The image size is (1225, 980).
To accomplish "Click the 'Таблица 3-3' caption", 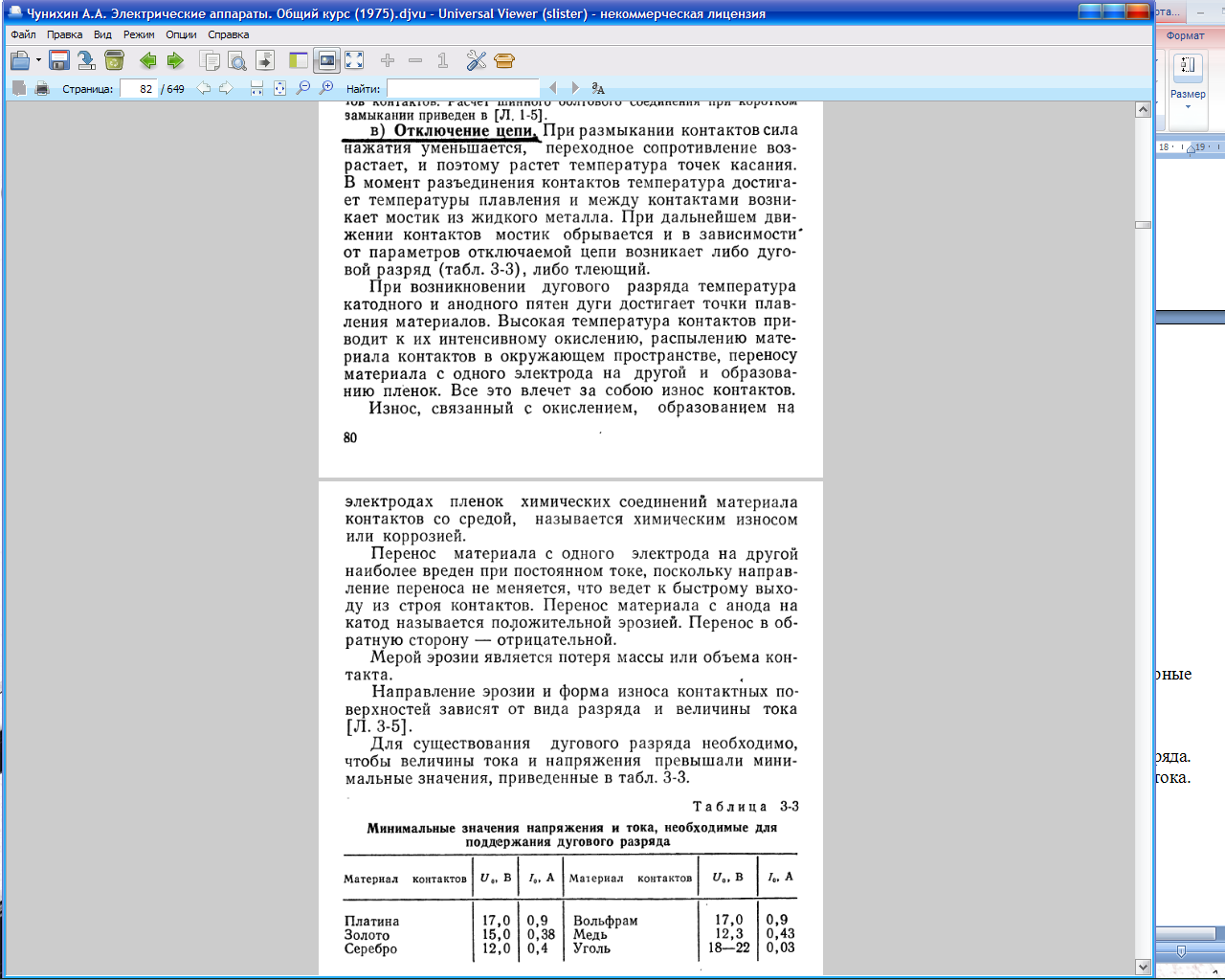I will coord(746,807).
